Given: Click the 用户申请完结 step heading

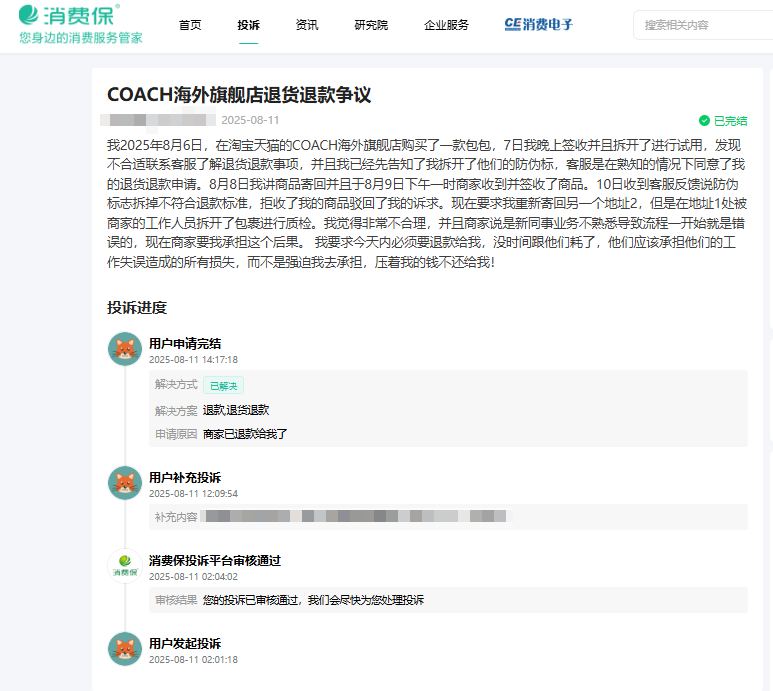Looking at the screenshot, I should click(x=185, y=344).
